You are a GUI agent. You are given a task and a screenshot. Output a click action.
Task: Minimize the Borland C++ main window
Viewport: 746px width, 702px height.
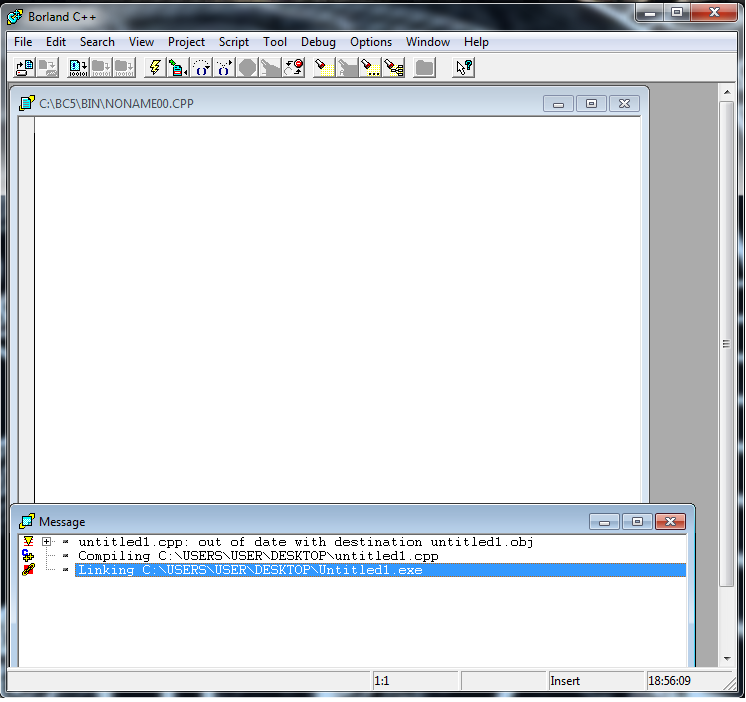click(650, 13)
